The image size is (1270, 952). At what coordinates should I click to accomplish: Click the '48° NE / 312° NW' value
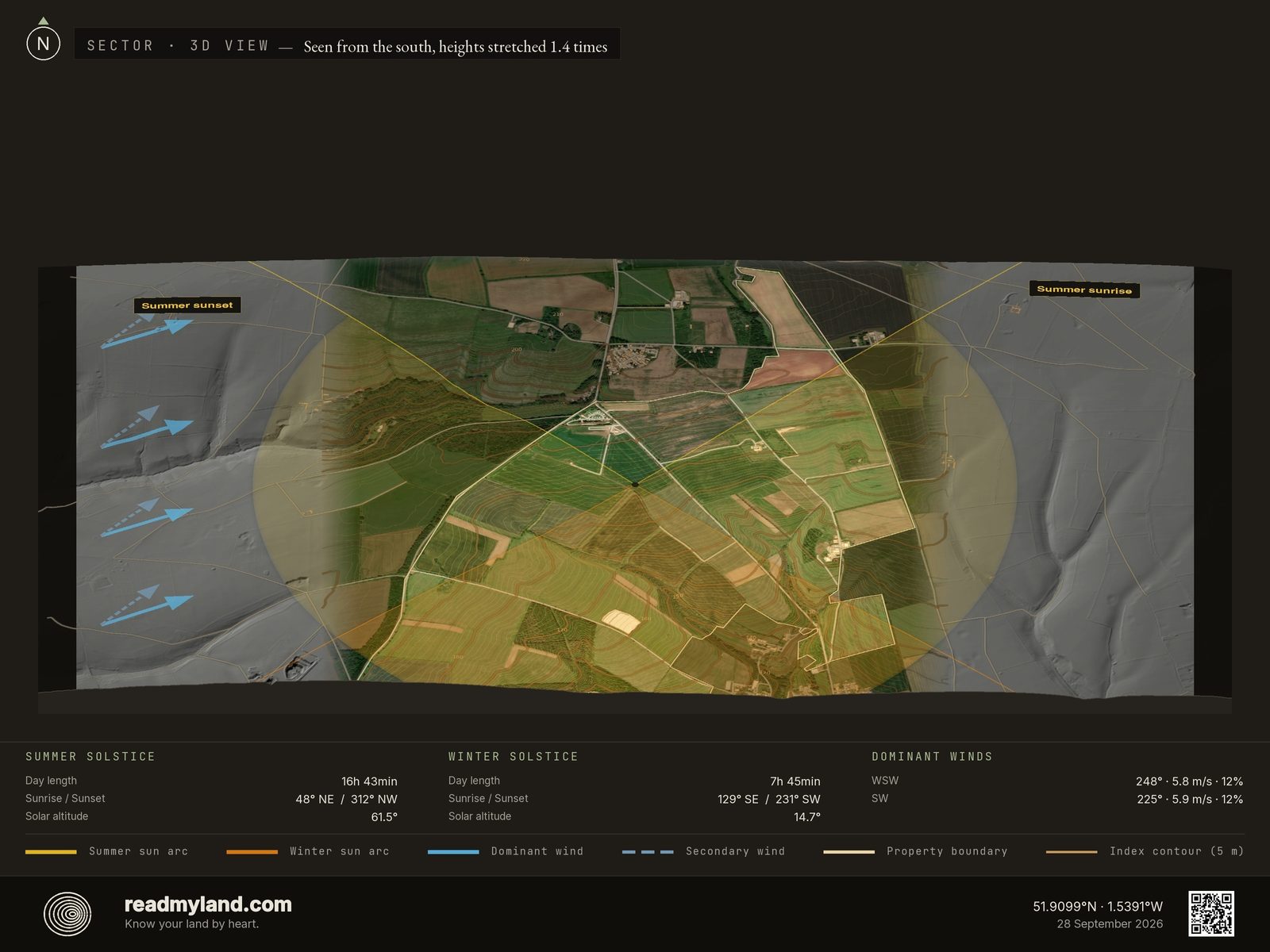[x=346, y=799]
